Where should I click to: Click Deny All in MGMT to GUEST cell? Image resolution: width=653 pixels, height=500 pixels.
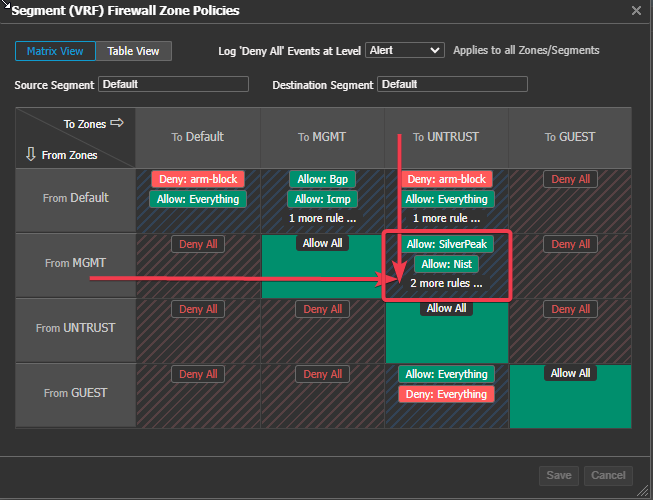[x=571, y=244]
